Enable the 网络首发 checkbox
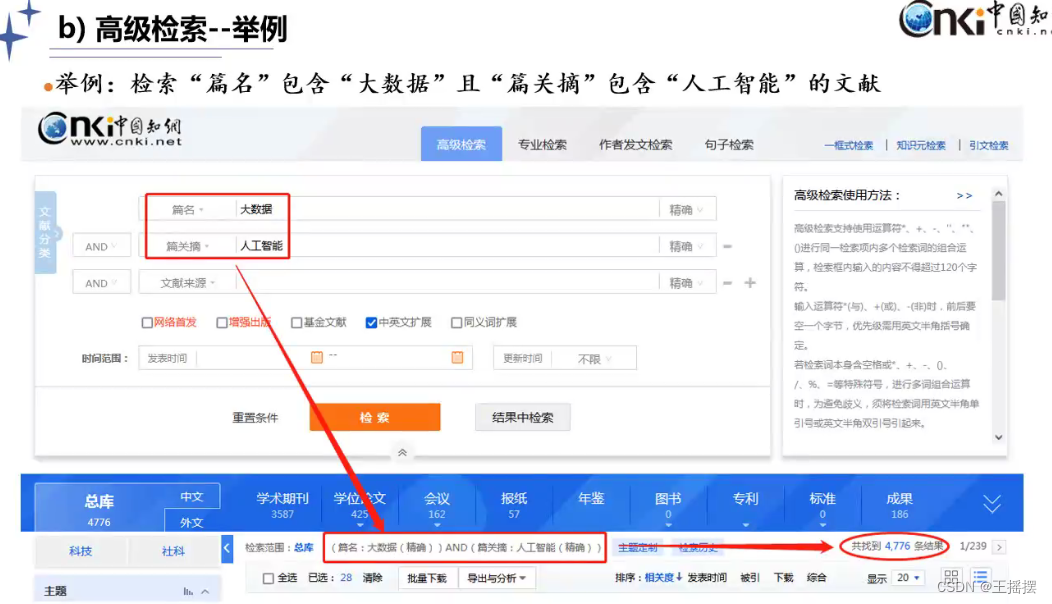The image size is (1052, 604). point(148,321)
